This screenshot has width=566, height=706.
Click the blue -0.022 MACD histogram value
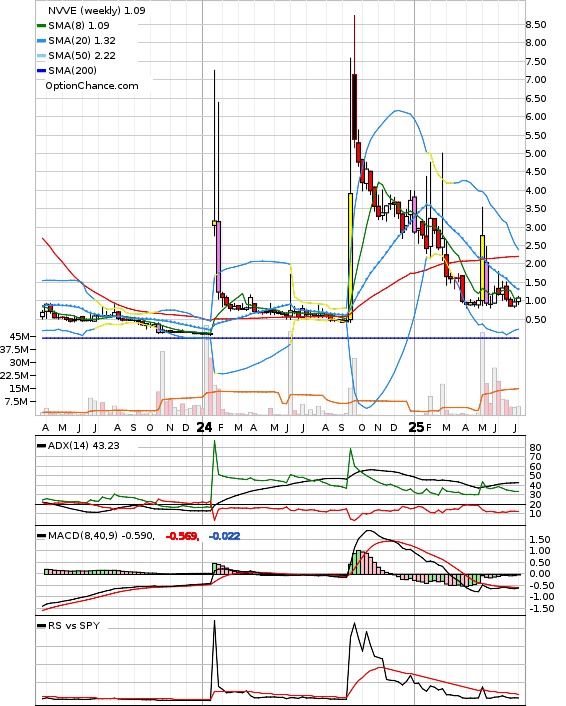click(x=224, y=536)
